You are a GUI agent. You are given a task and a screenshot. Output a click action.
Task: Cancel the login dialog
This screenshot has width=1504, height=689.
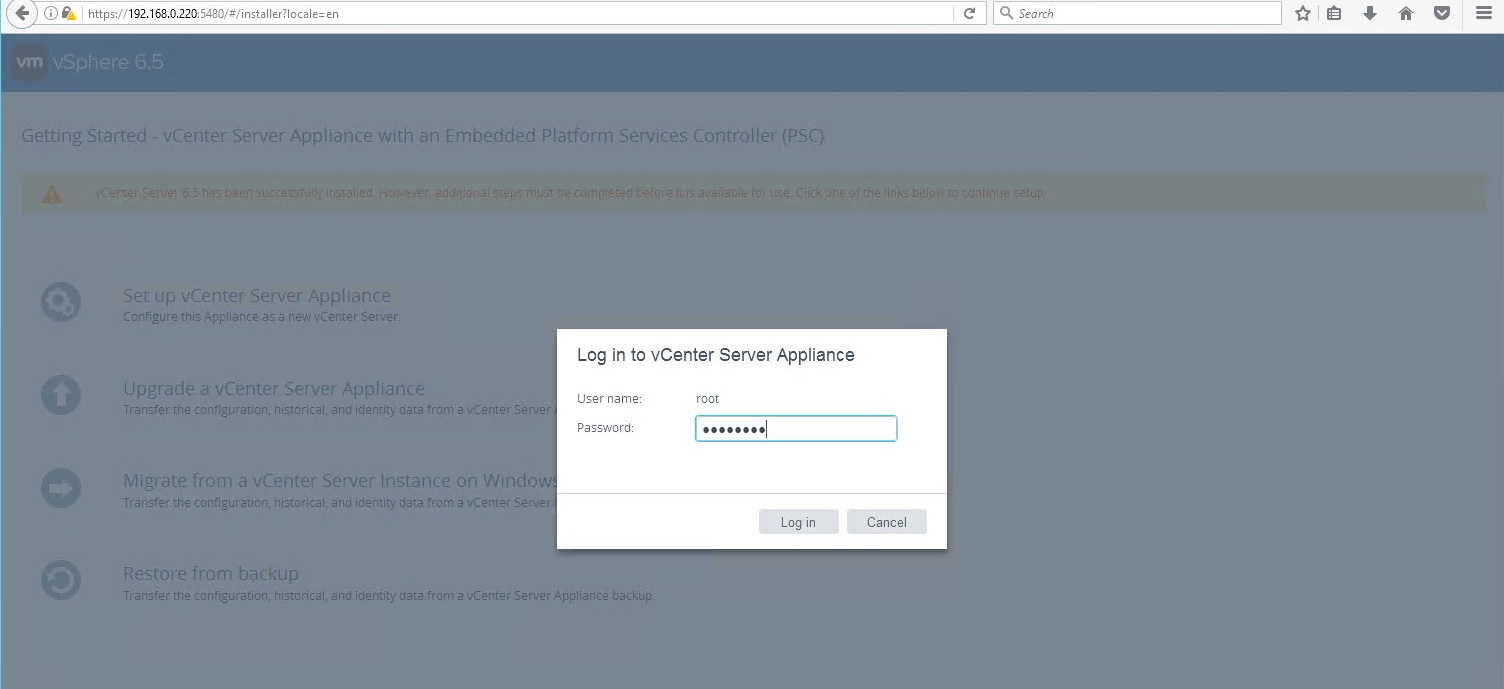pos(886,522)
